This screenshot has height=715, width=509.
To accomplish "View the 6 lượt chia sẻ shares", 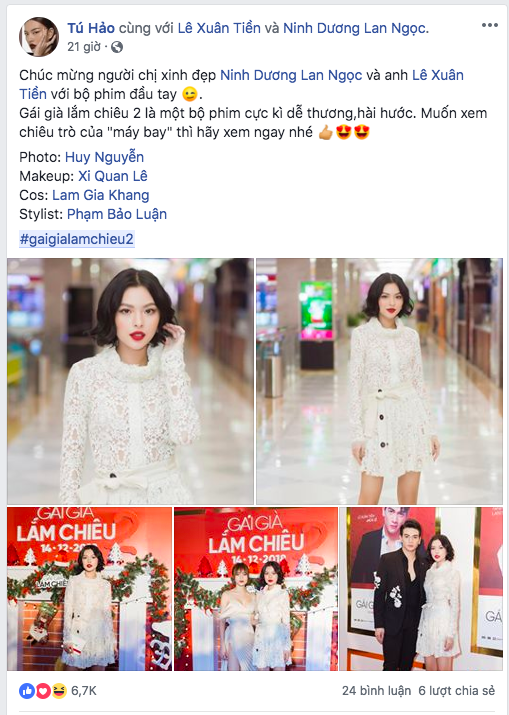I will coord(457,691).
